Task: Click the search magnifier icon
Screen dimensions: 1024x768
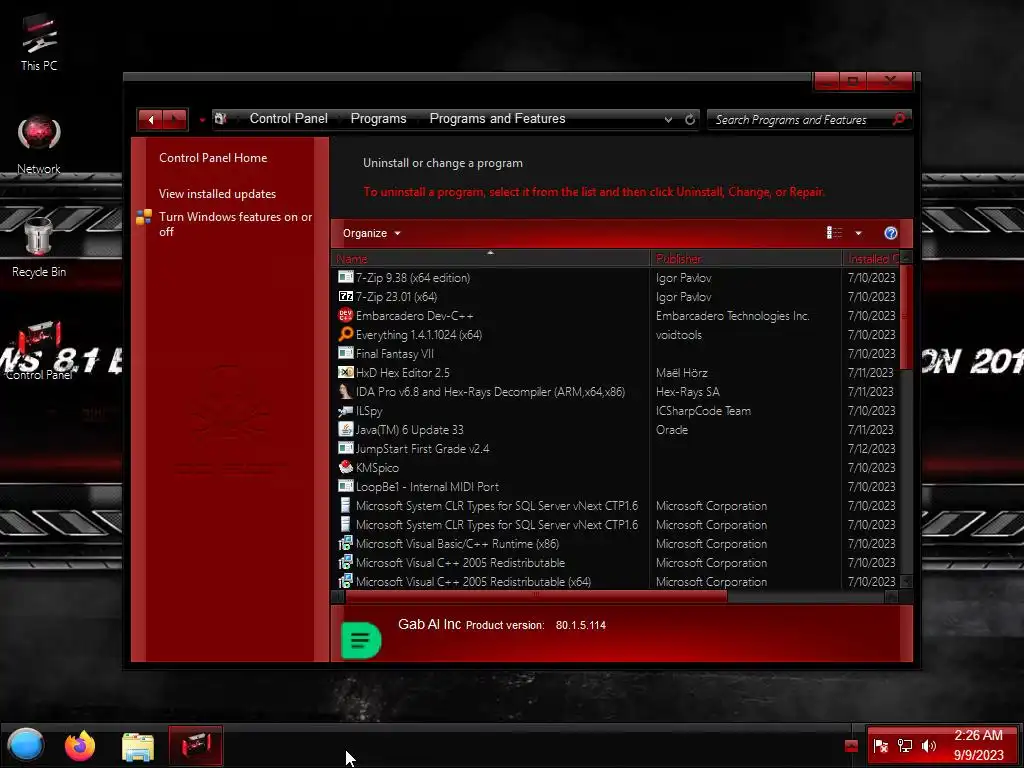Action: (x=899, y=119)
